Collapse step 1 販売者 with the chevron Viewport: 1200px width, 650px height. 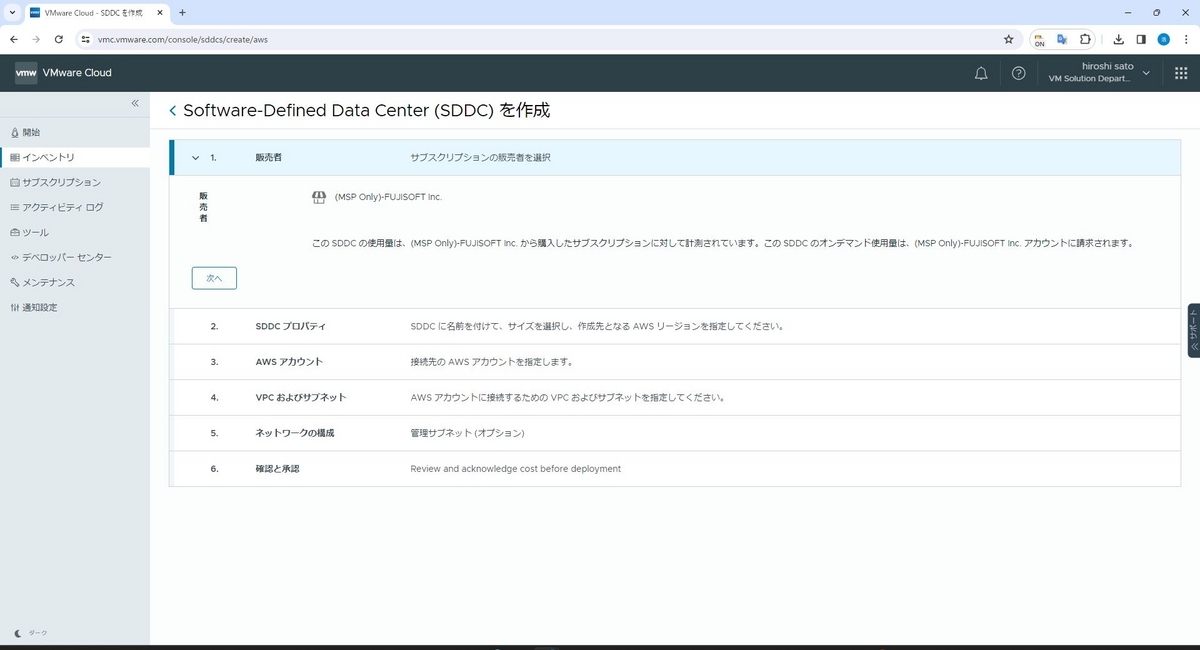(195, 158)
